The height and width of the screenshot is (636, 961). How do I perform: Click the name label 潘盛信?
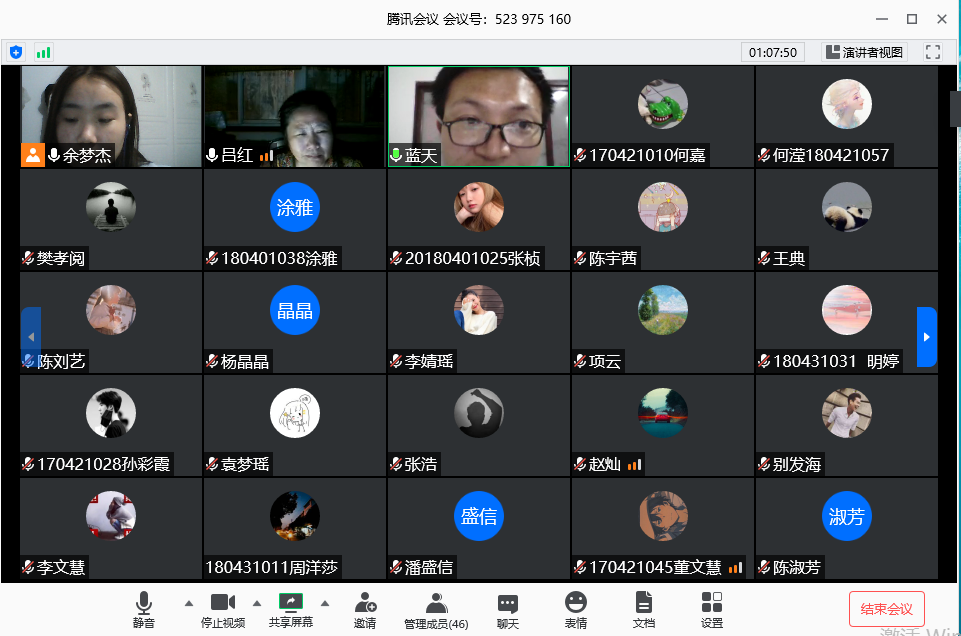point(429,567)
